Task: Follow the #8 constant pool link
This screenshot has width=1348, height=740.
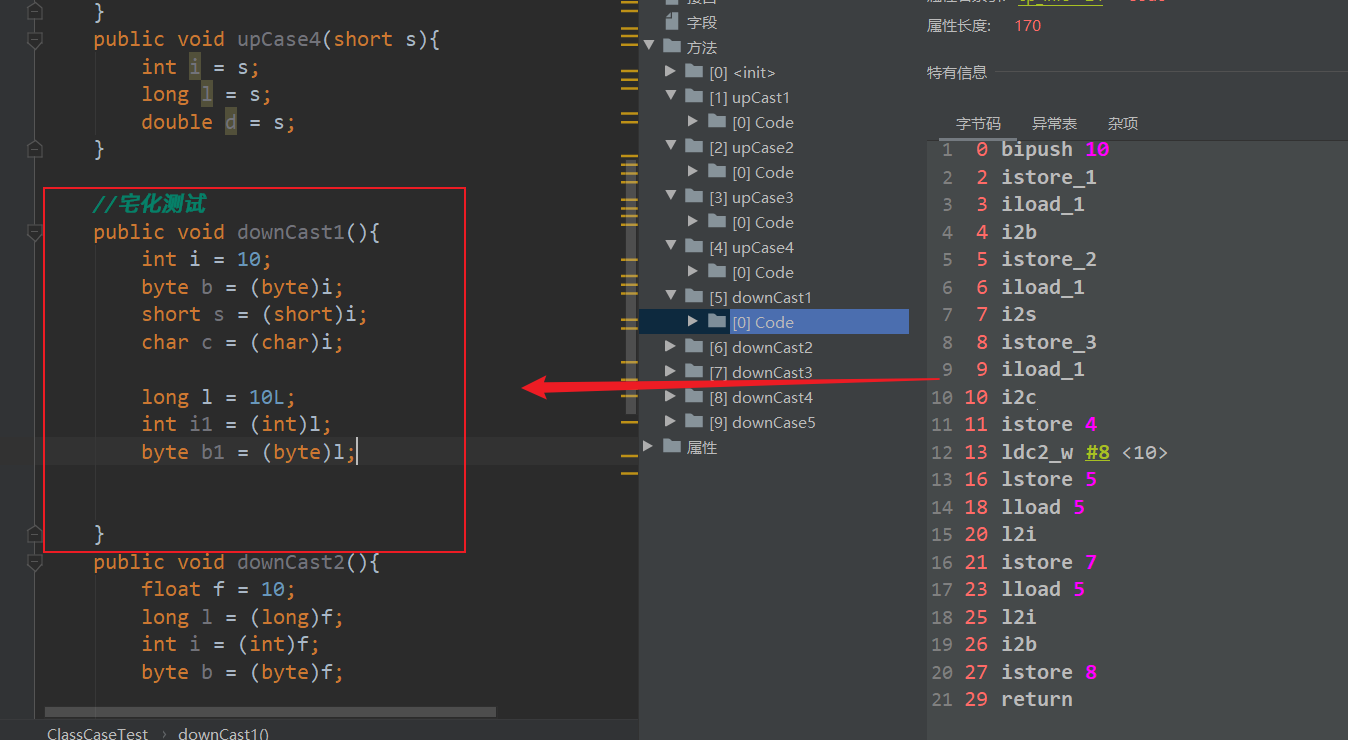Action: 1098,452
